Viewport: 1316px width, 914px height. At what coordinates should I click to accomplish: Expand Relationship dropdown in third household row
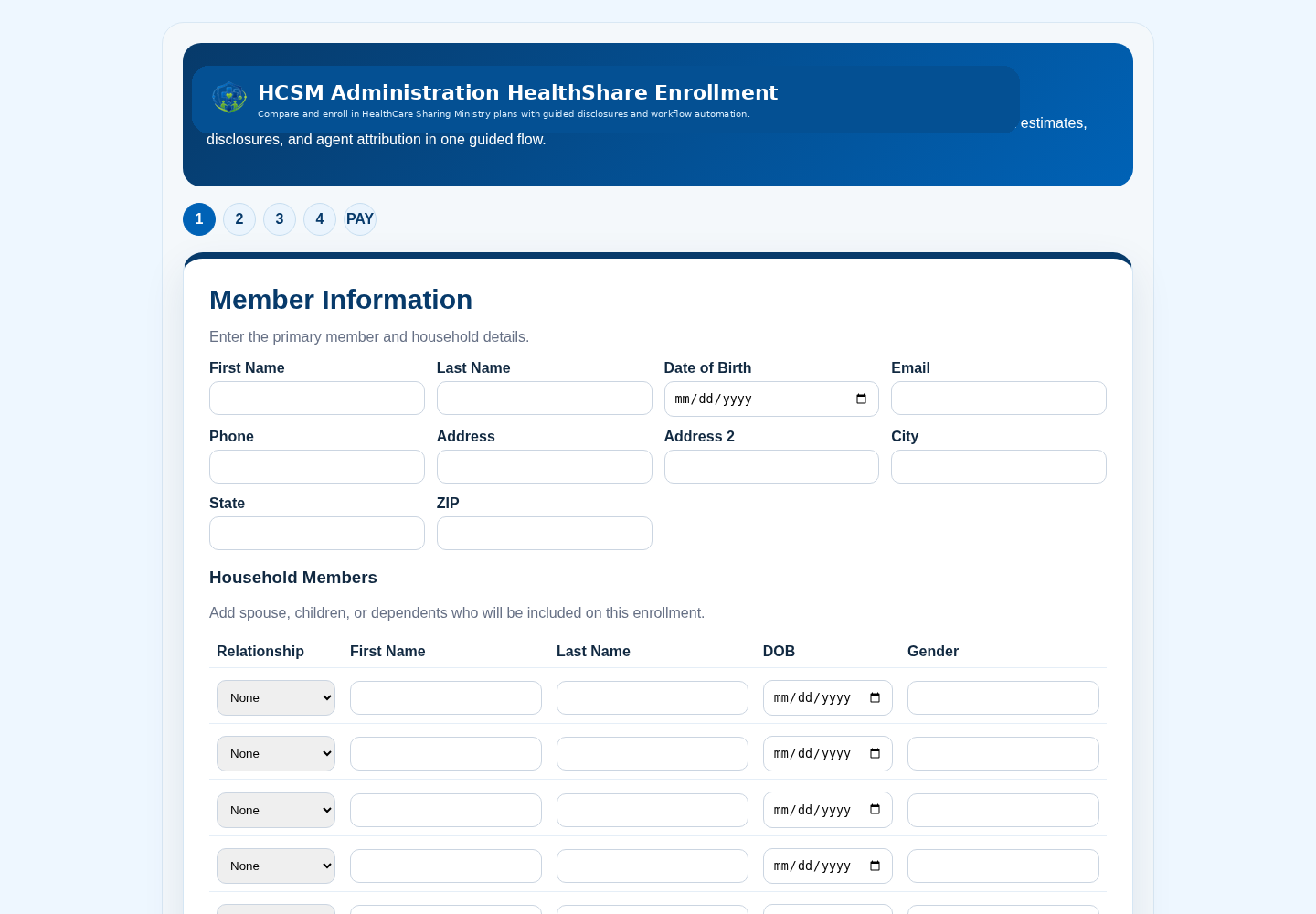click(276, 810)
